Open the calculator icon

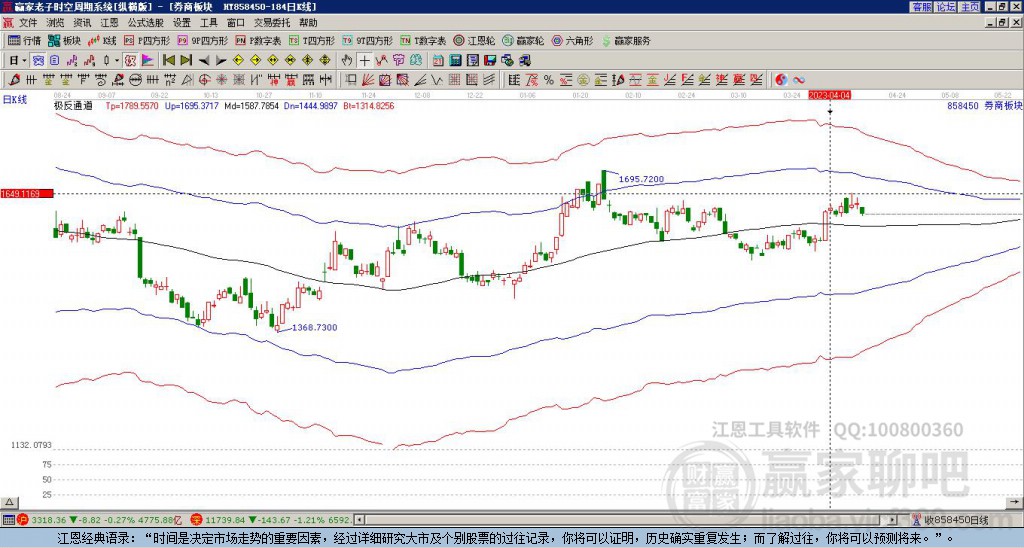(x=455, y=61)
